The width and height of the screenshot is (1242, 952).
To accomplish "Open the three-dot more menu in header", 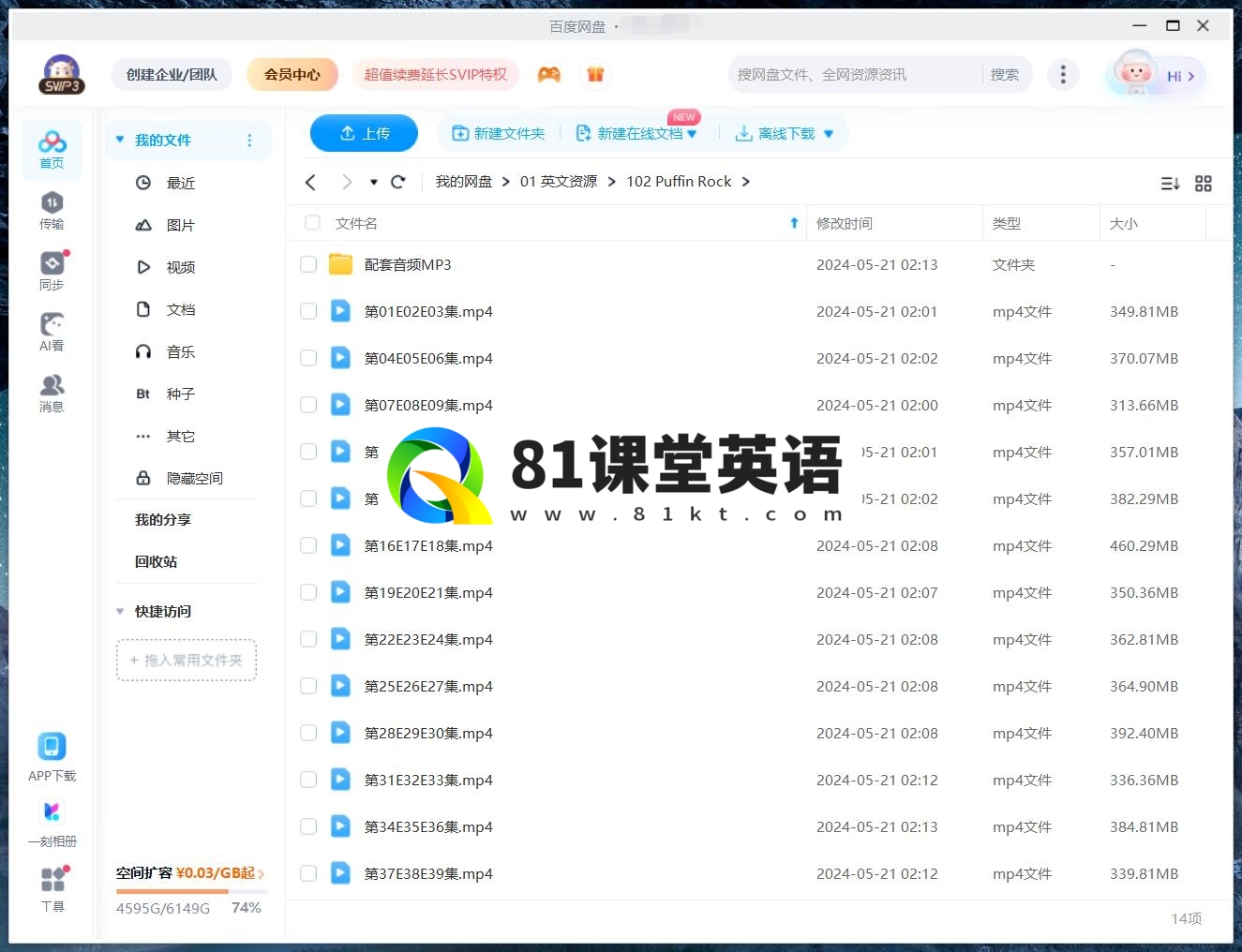I will (1062, 74).
